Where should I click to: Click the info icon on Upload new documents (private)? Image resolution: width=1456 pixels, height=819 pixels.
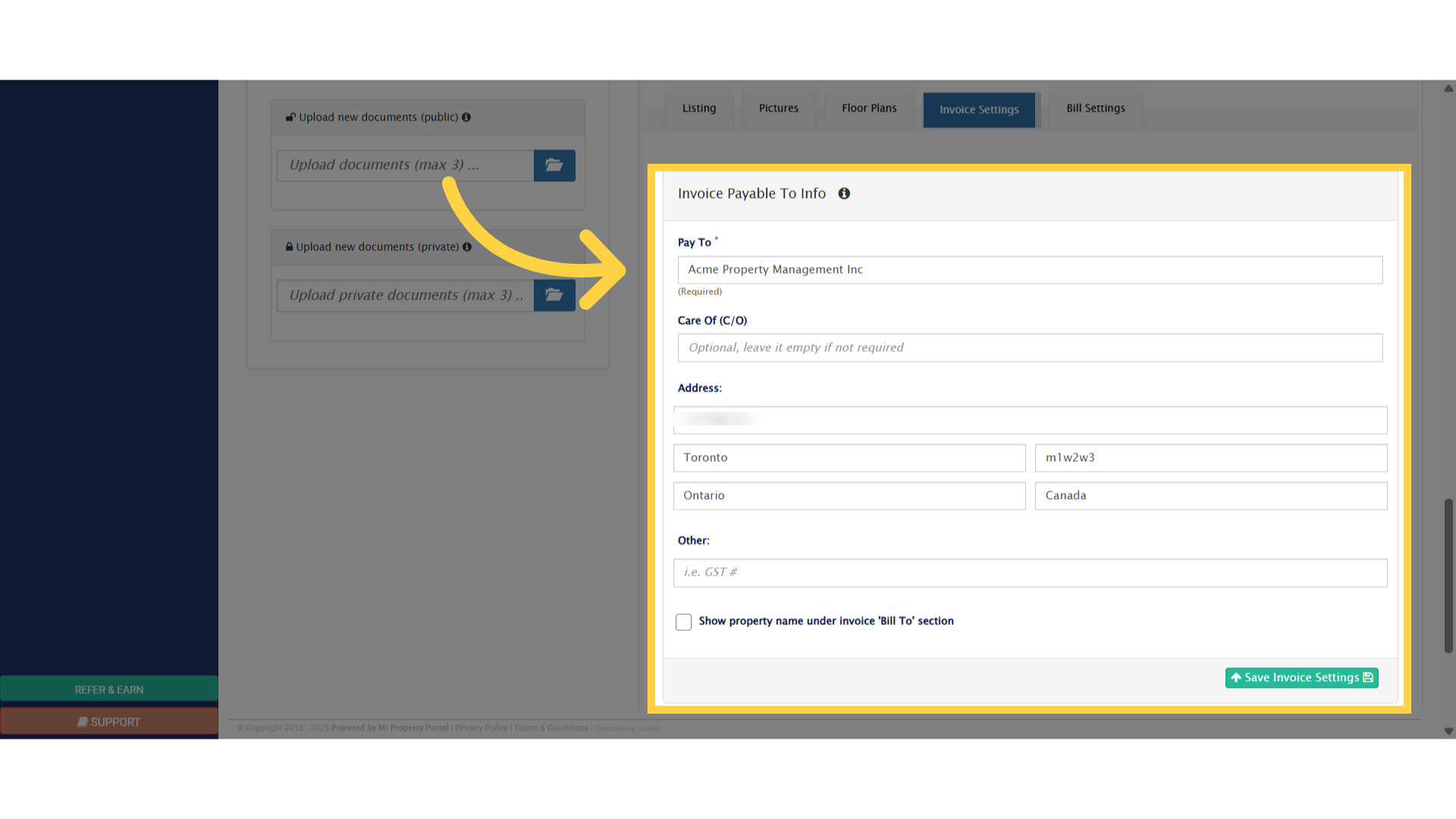(467, 246)
